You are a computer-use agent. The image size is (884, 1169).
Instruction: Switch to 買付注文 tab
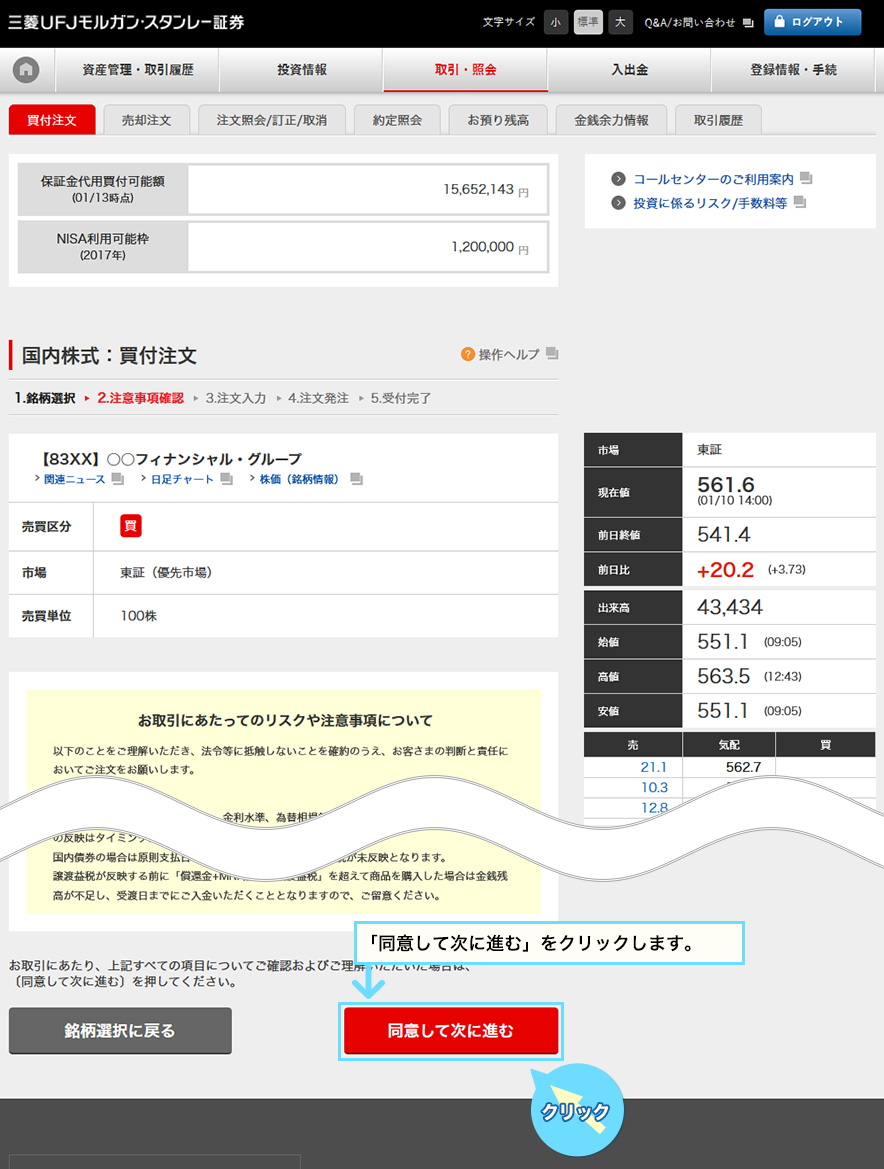[52, 120]
